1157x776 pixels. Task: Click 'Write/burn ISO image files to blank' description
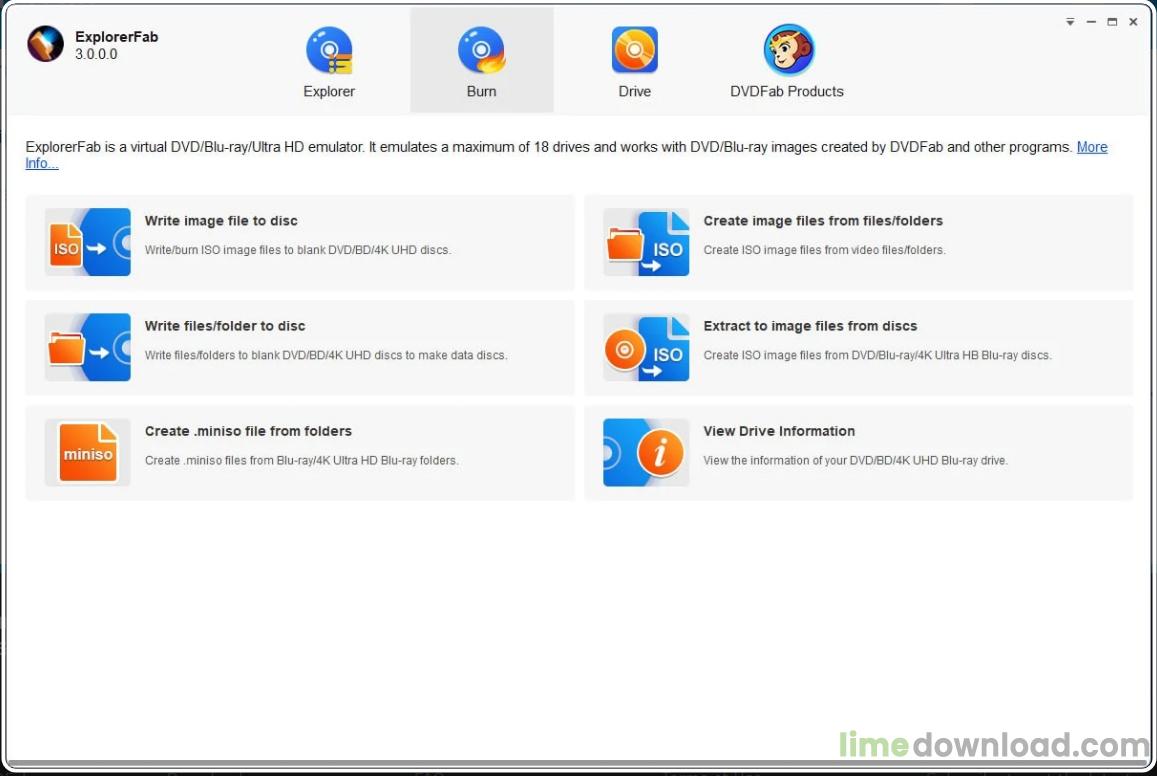pos(298,250)
